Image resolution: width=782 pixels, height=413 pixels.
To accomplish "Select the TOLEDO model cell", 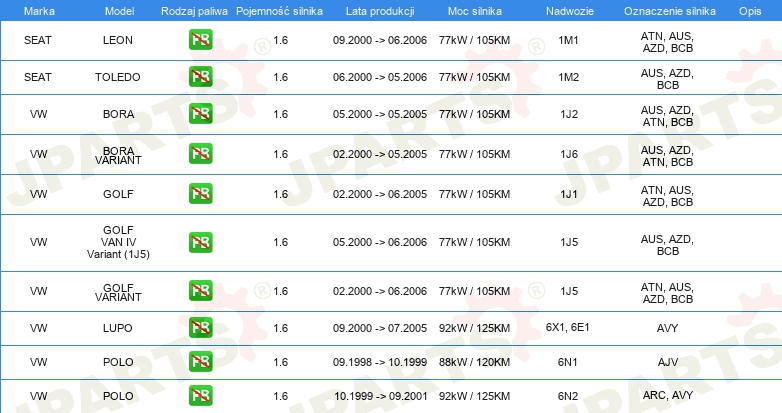I will click(118, 77).
